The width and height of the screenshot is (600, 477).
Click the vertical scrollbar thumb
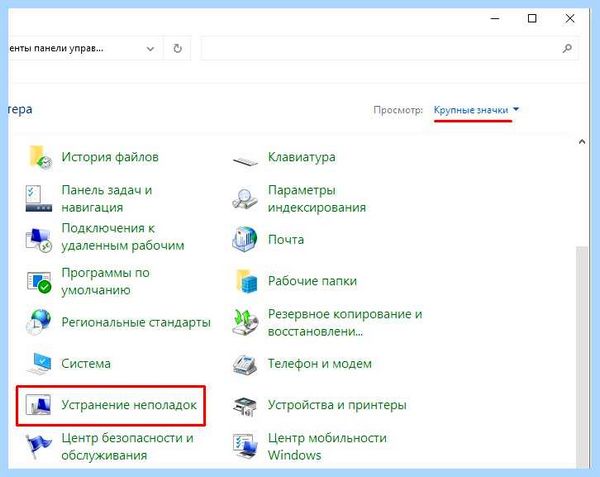point(582,356)
